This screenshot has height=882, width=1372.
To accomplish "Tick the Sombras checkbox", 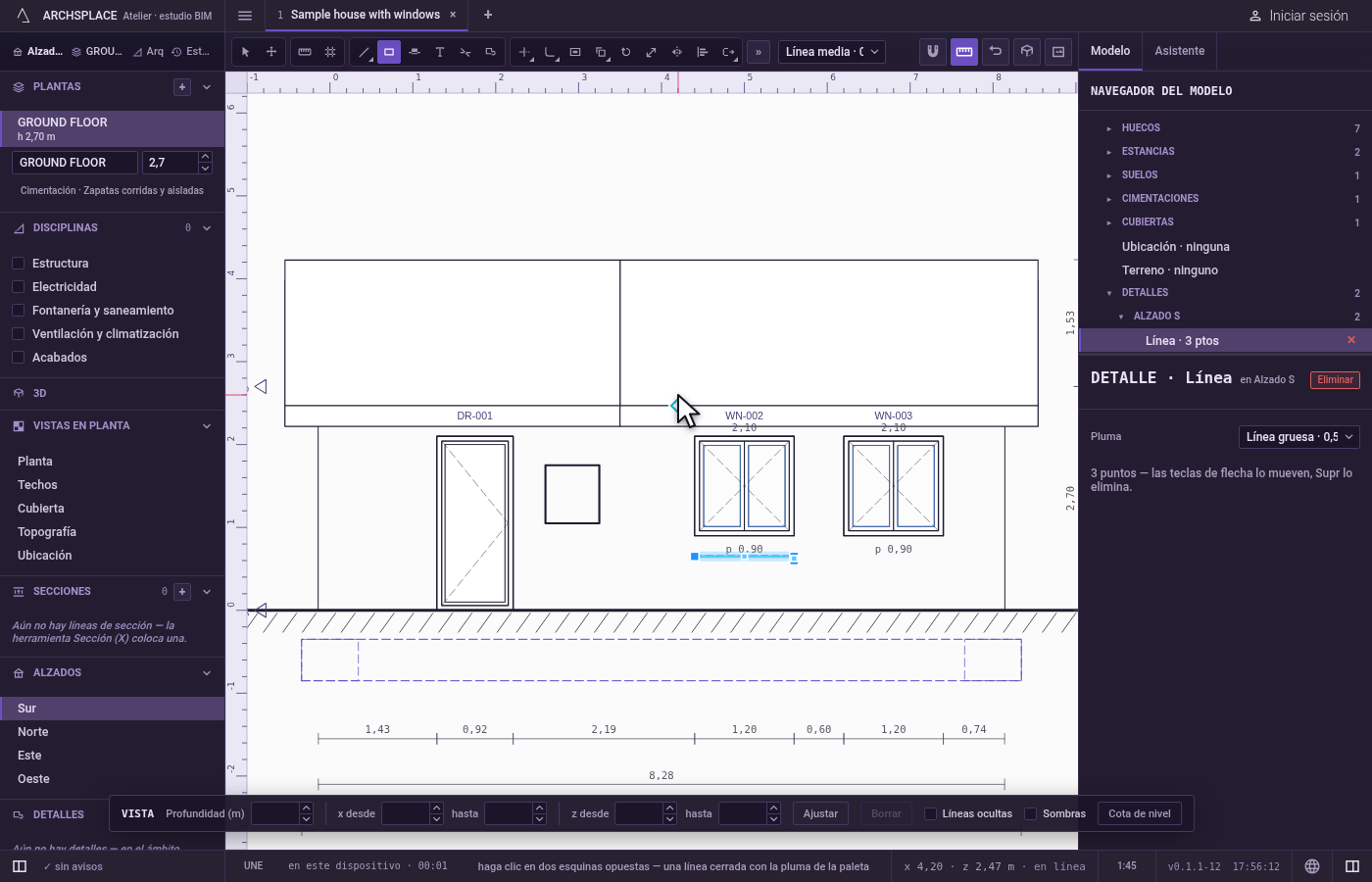I will pos(1031,813).
